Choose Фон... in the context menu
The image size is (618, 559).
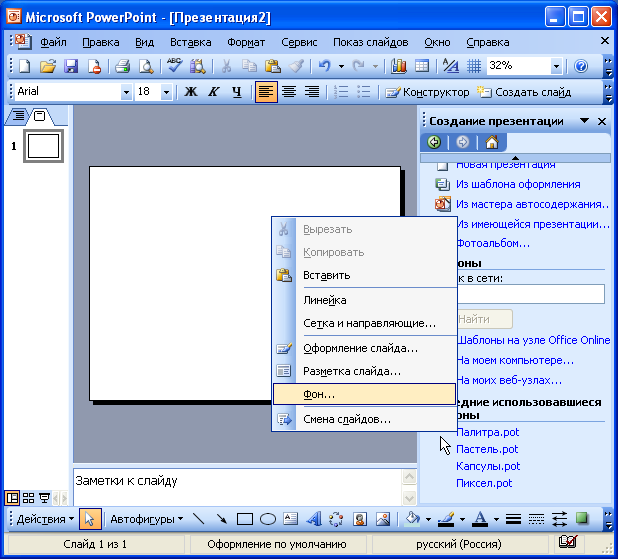[364, 394]
